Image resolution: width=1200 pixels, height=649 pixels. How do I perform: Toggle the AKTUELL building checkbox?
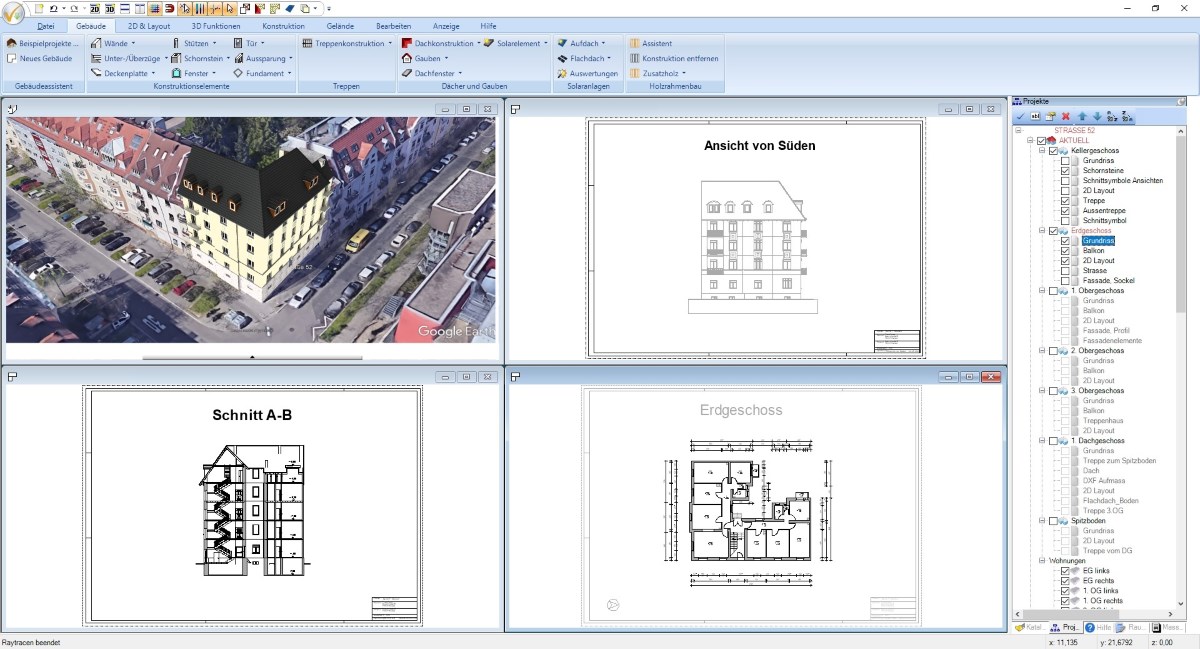pos(1041,141)
